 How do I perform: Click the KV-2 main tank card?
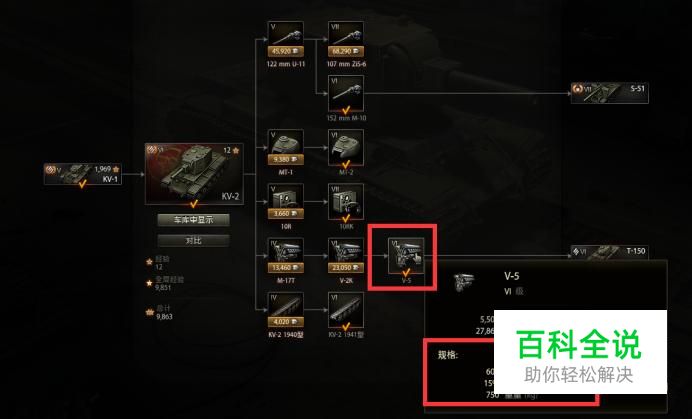[x=194, y=174]
